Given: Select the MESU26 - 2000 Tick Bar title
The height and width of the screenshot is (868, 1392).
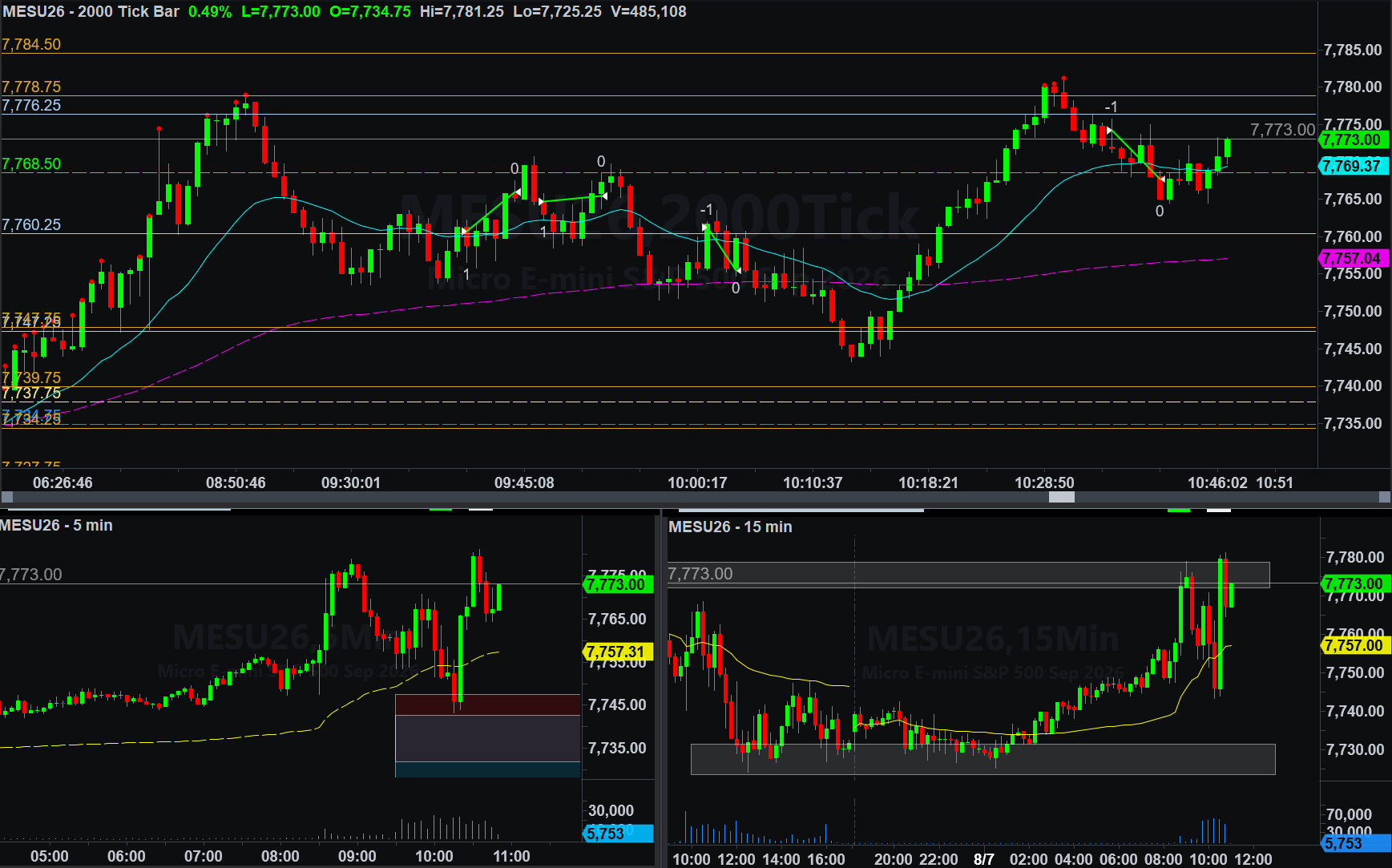Looking at the screenshot, I should (91, 12).
